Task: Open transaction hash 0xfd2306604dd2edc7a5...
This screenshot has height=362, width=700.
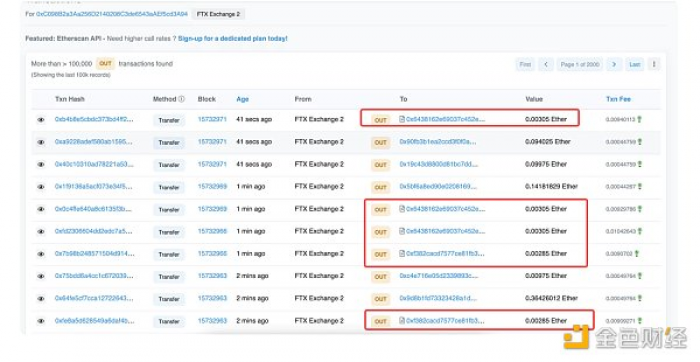Action: click(x=93, y=231)
